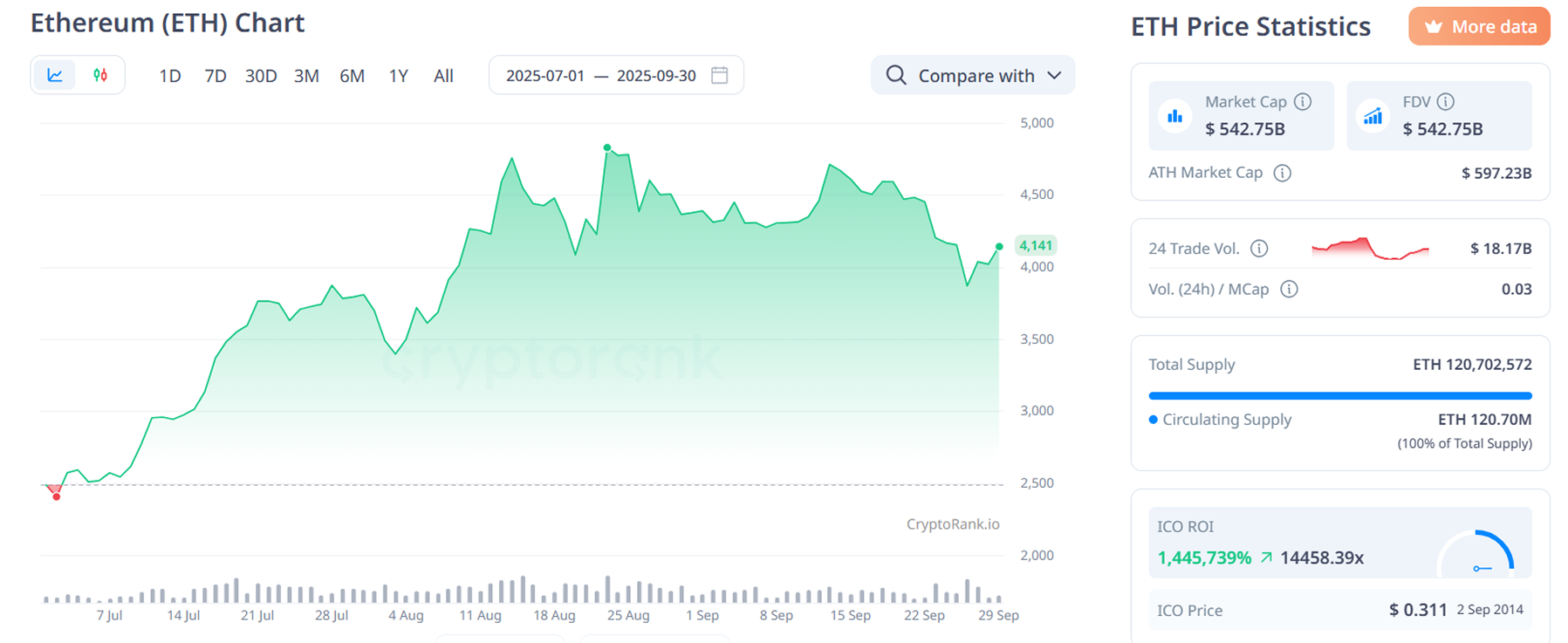Image resolution: width=1568 pixels, height=643 pixels.
Task: Select the 1D time range
Action: click(169, 76)
